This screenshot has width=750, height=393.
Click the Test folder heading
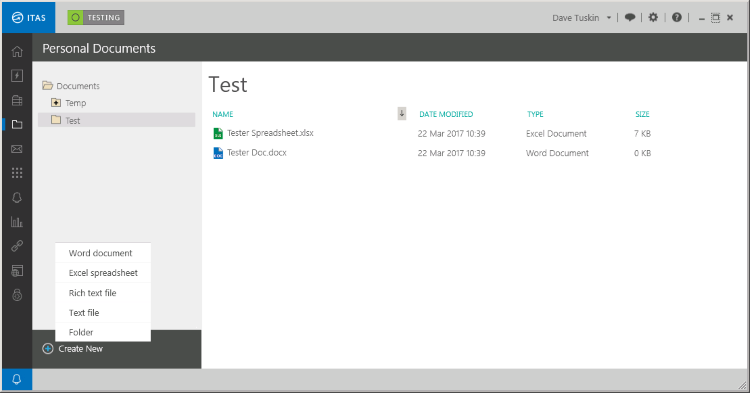click(228, 85)
